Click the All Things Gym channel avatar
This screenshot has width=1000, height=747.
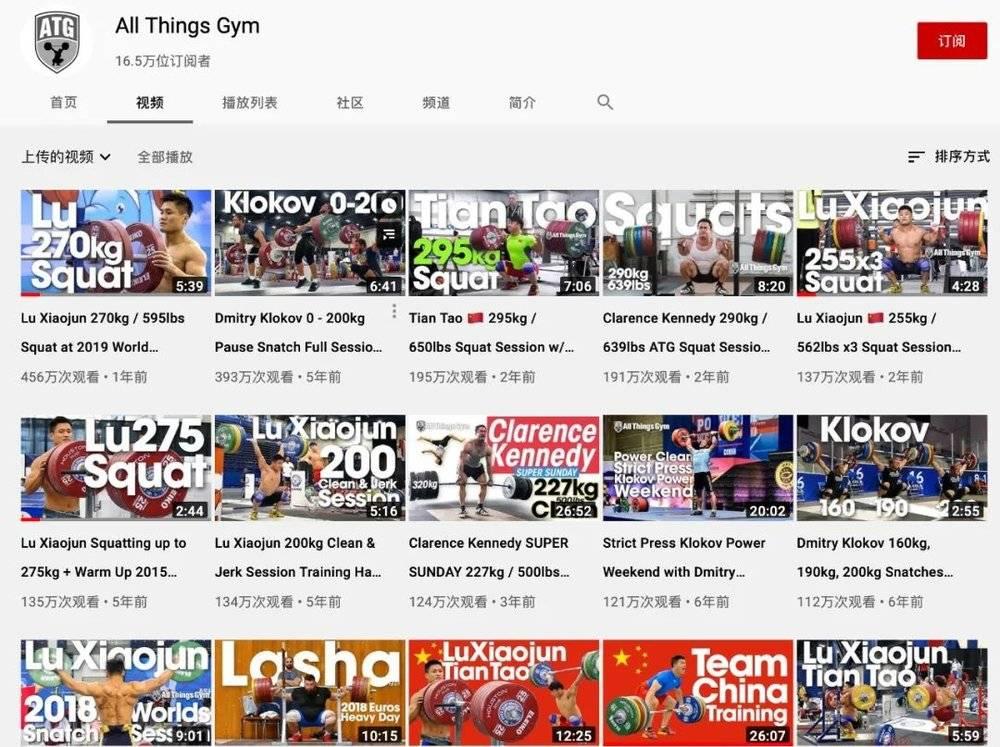tap(57, 40)
